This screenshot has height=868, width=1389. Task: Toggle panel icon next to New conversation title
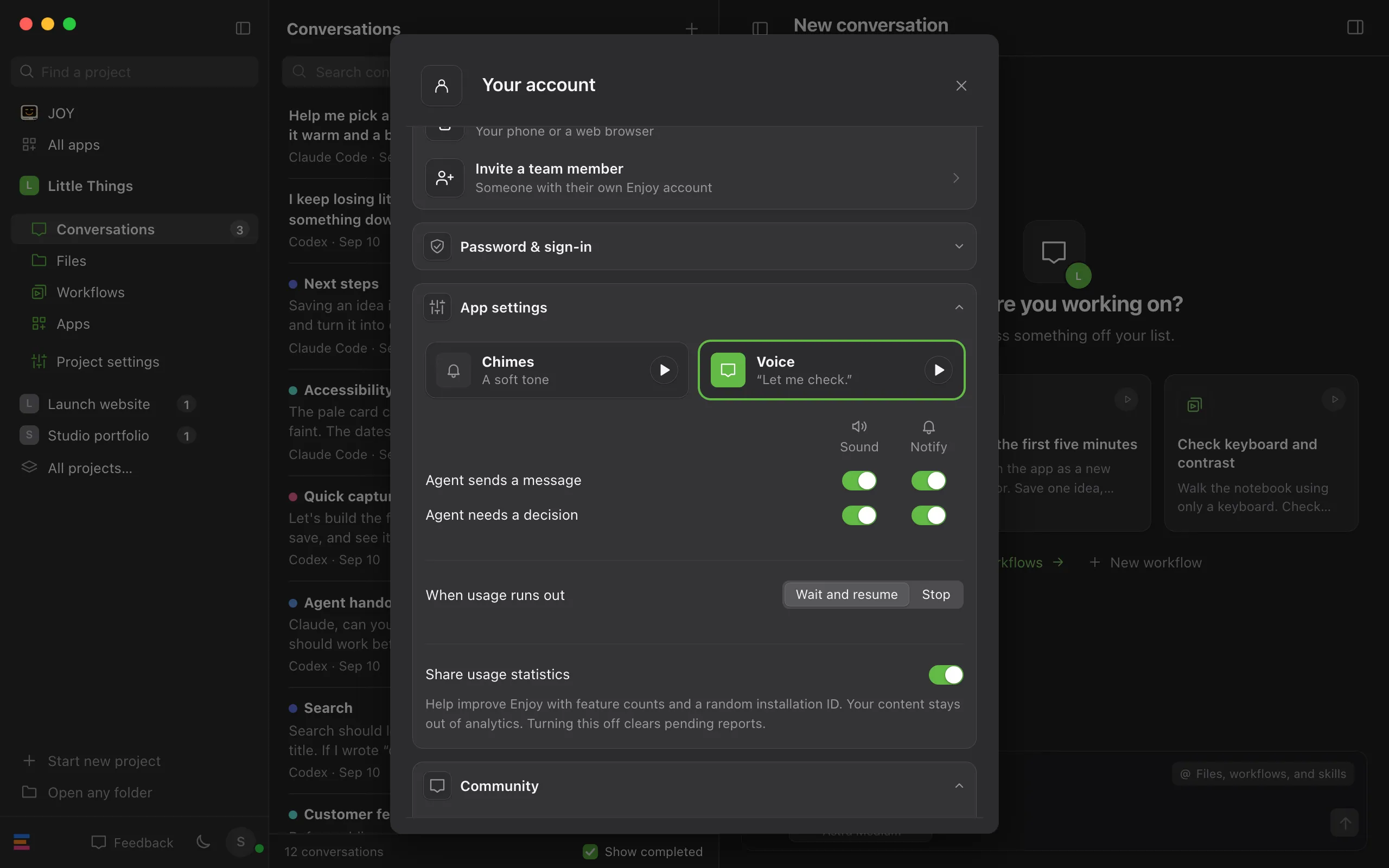click(x=760, y=28)
